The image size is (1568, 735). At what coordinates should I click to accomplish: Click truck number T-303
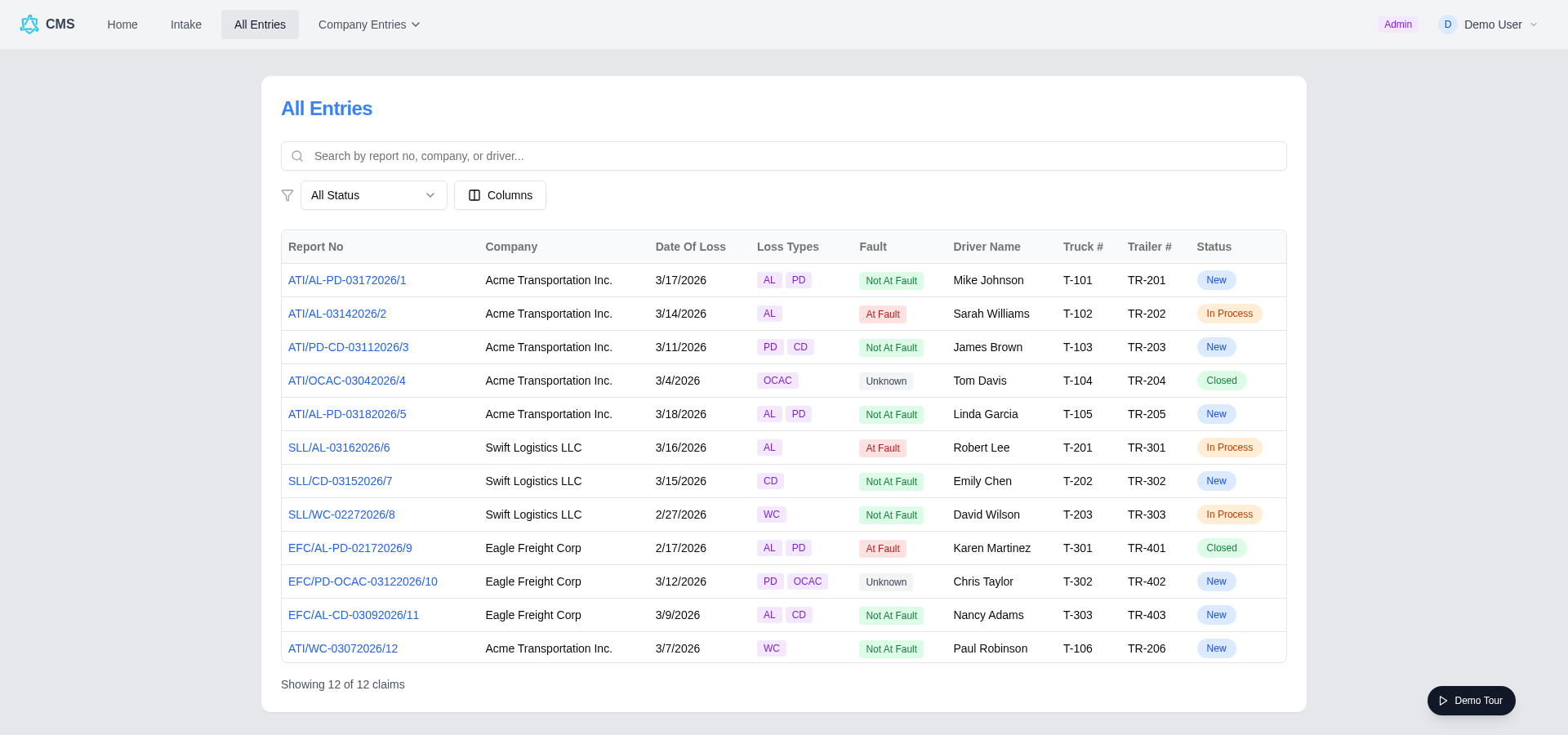(1078, 615)
